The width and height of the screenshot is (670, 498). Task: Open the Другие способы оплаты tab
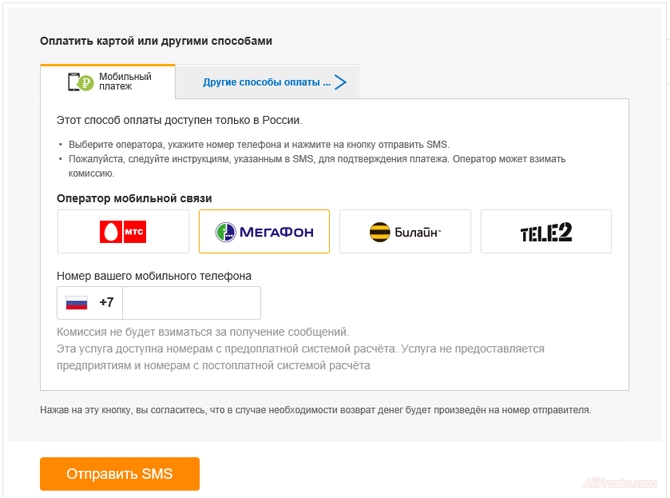pos(266,82)
